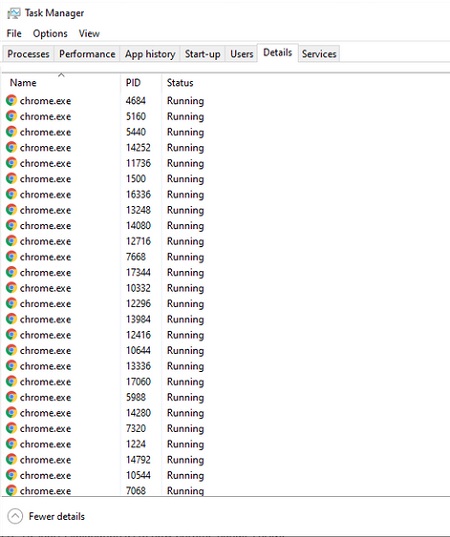
Task: Open the File menu
Action: 14,34
